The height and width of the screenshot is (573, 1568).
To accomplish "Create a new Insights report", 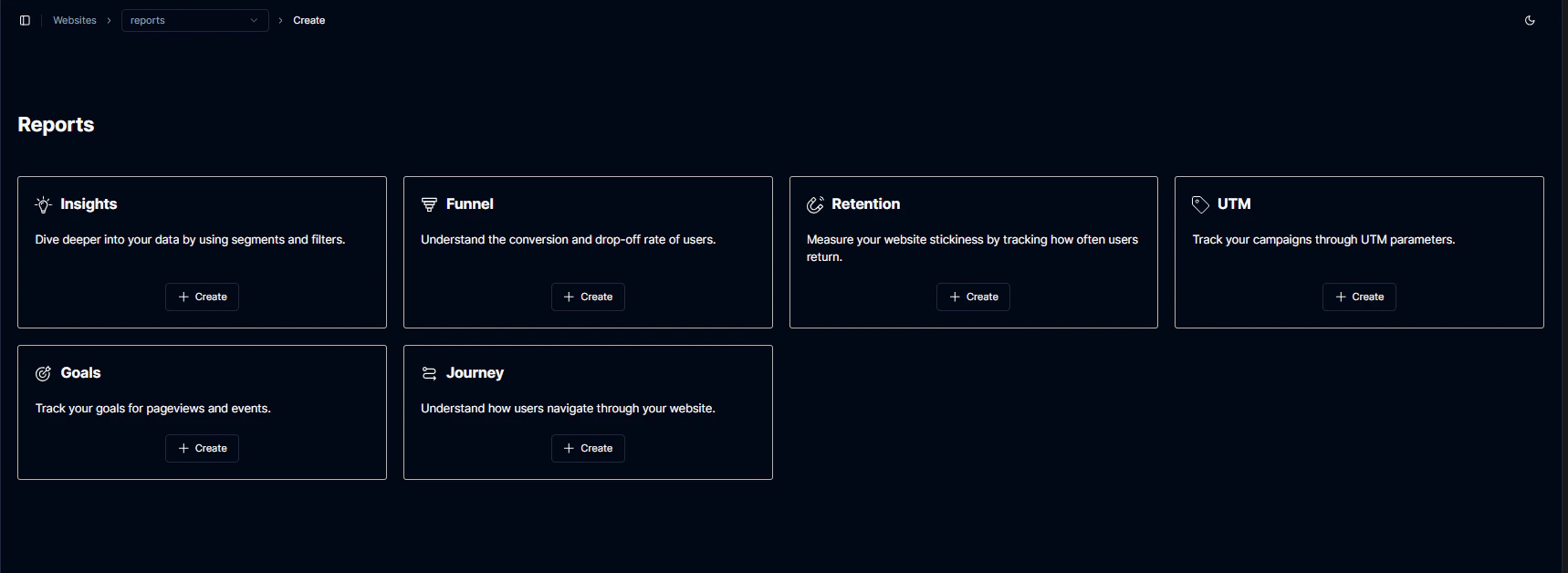I will 202,297.
